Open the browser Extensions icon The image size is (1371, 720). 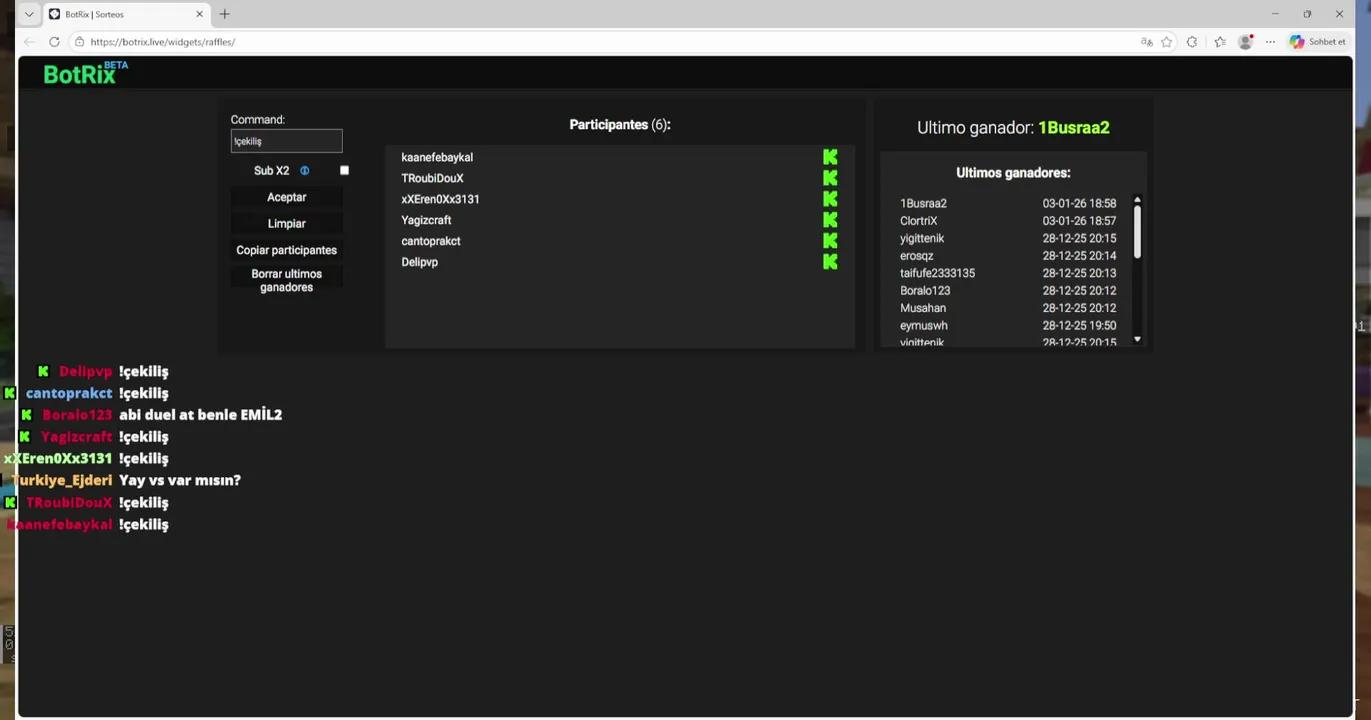1192,42
